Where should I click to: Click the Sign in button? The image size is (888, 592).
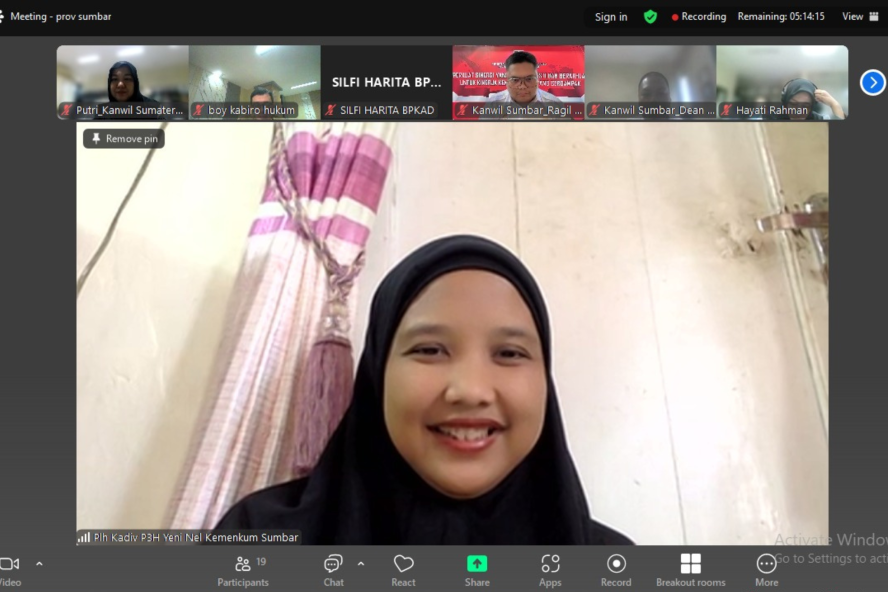point(611,16)
